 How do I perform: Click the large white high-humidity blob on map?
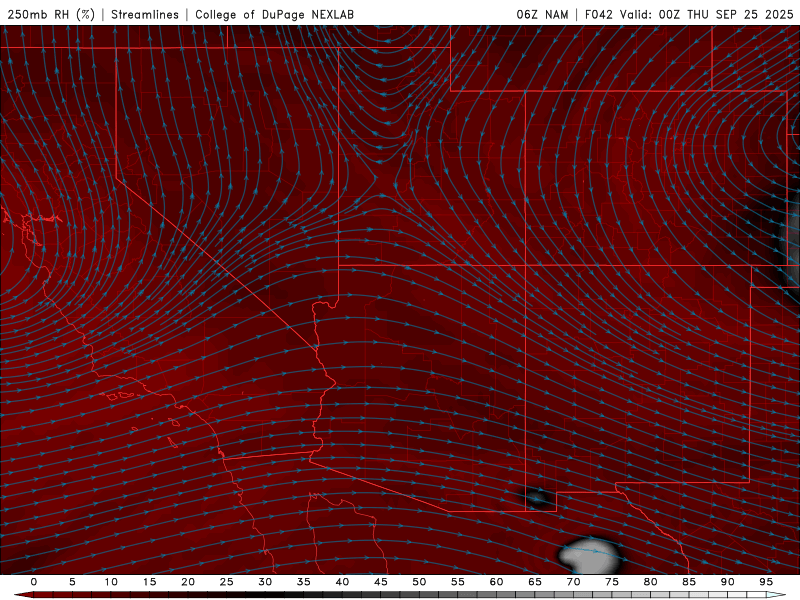coord(591,555)
